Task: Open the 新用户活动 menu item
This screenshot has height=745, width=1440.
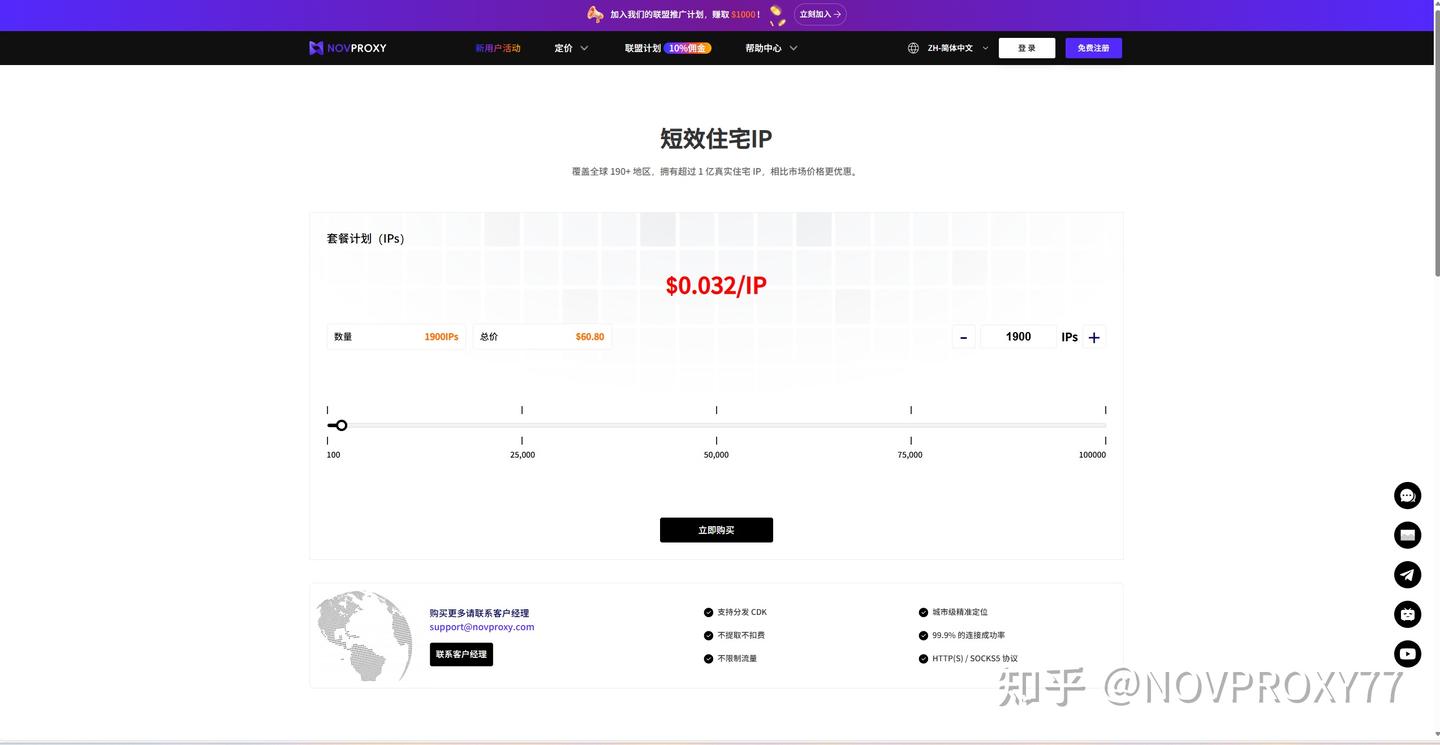Action: pos(498,47)
